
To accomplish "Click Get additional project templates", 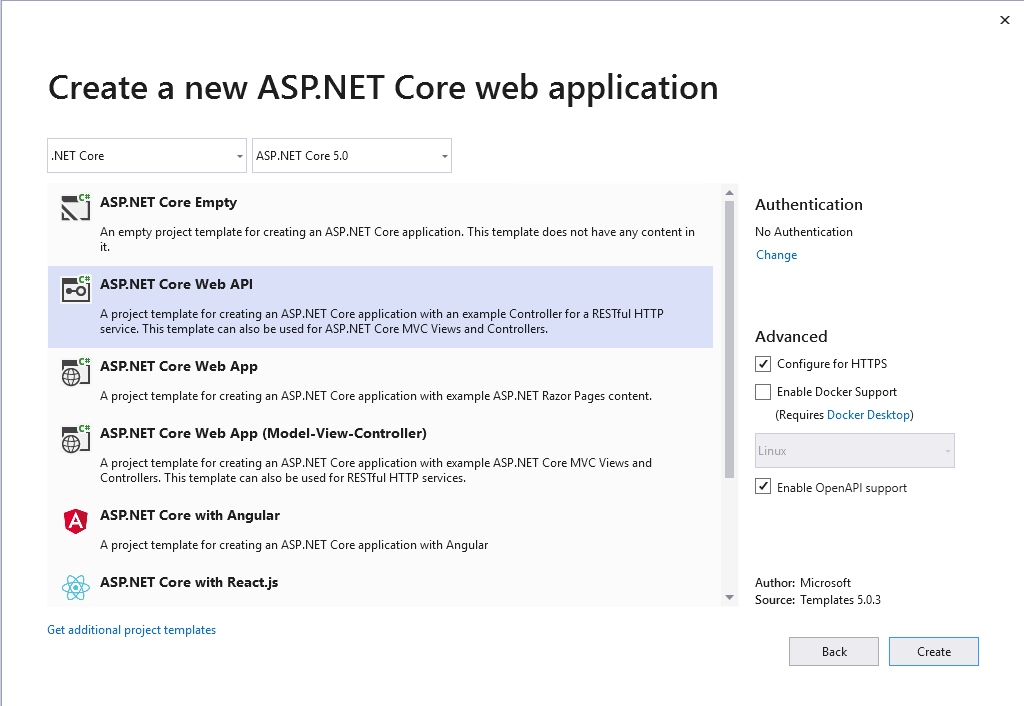I will 131,629.
